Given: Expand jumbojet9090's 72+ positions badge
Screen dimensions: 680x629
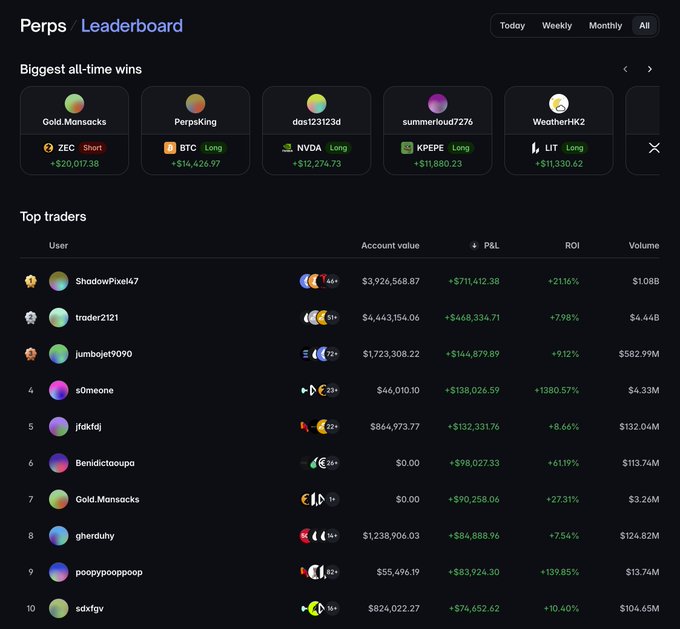Looking at the screenshot, I should (x=332, y=354).
